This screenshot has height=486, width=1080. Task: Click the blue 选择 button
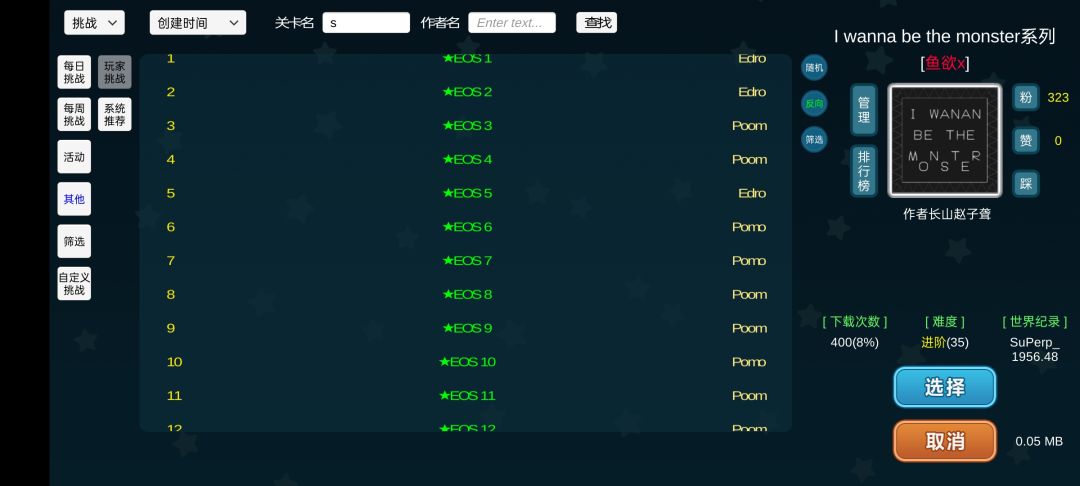pyautogui.click(x=944, y=387)
